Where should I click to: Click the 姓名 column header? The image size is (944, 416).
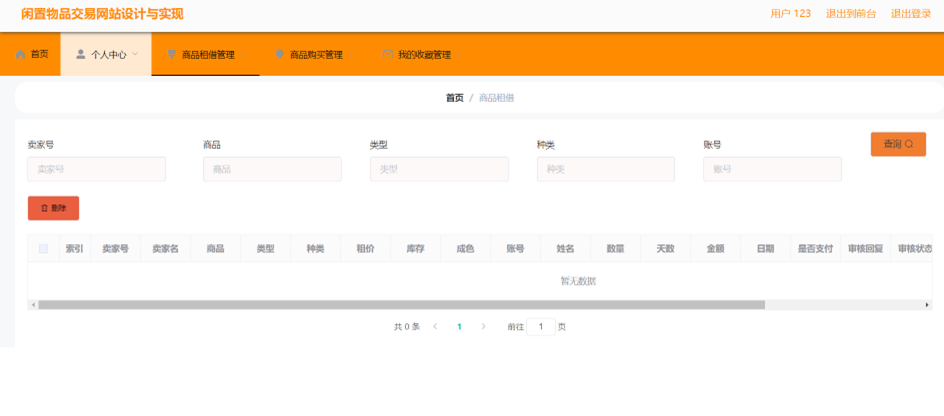(565, 249)
